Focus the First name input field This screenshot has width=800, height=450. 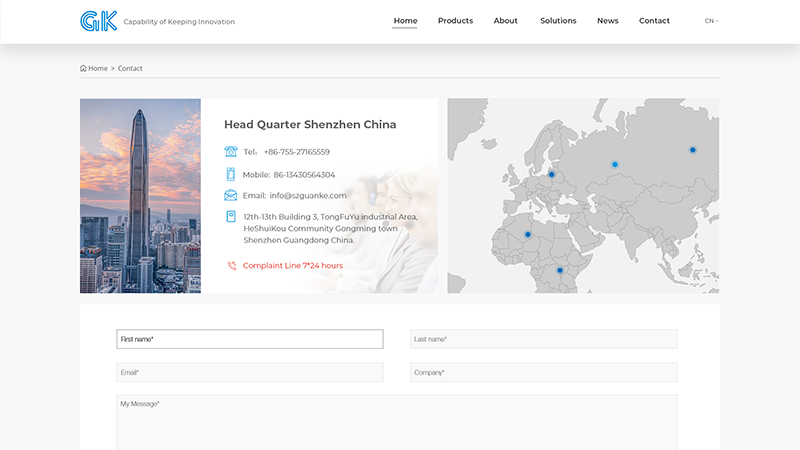(x=250, y=339)
